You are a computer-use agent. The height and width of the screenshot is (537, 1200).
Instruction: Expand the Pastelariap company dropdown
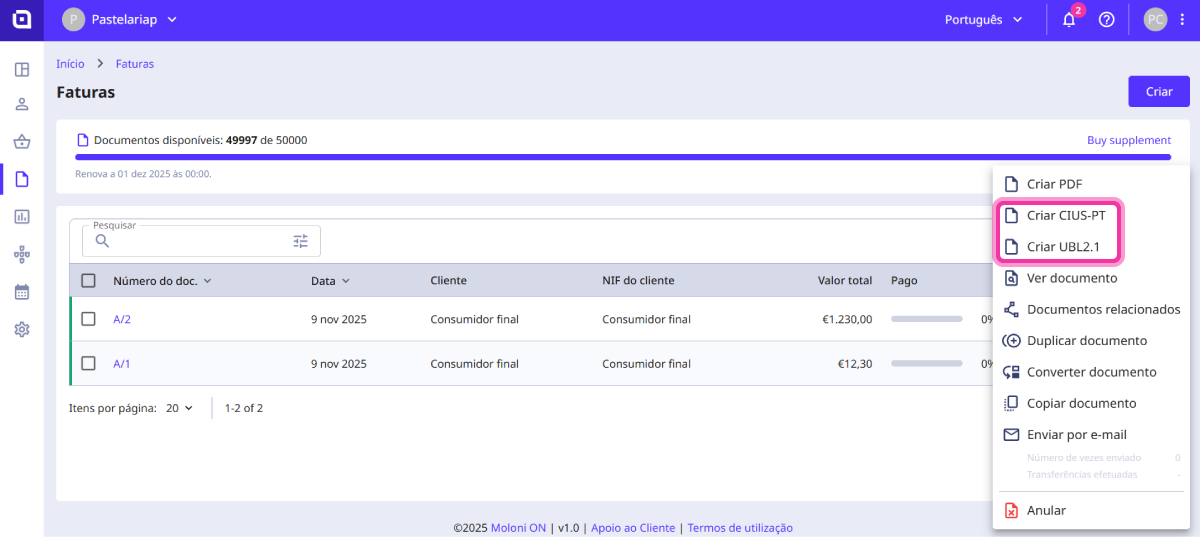(120, 20)
